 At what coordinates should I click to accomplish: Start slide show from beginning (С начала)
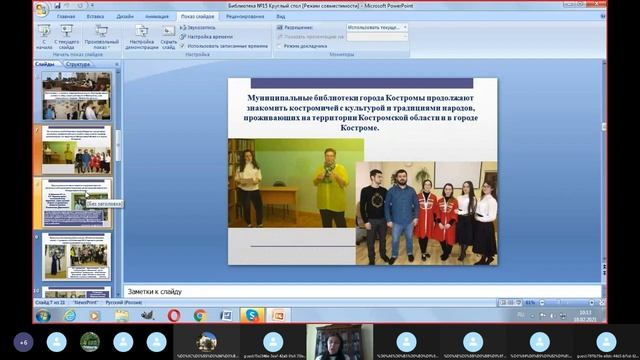point(44,37)
